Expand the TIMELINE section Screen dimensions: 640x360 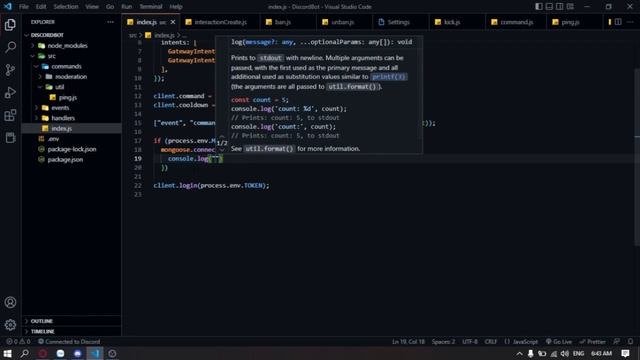pos(71,331)
